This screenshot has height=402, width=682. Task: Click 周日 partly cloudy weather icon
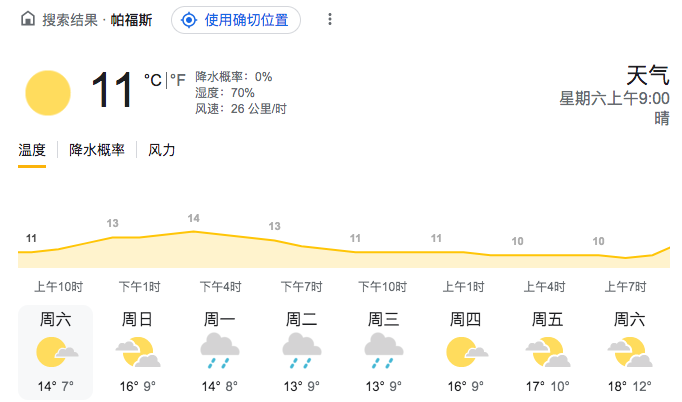pyautogui.click(x=138, y=352)
